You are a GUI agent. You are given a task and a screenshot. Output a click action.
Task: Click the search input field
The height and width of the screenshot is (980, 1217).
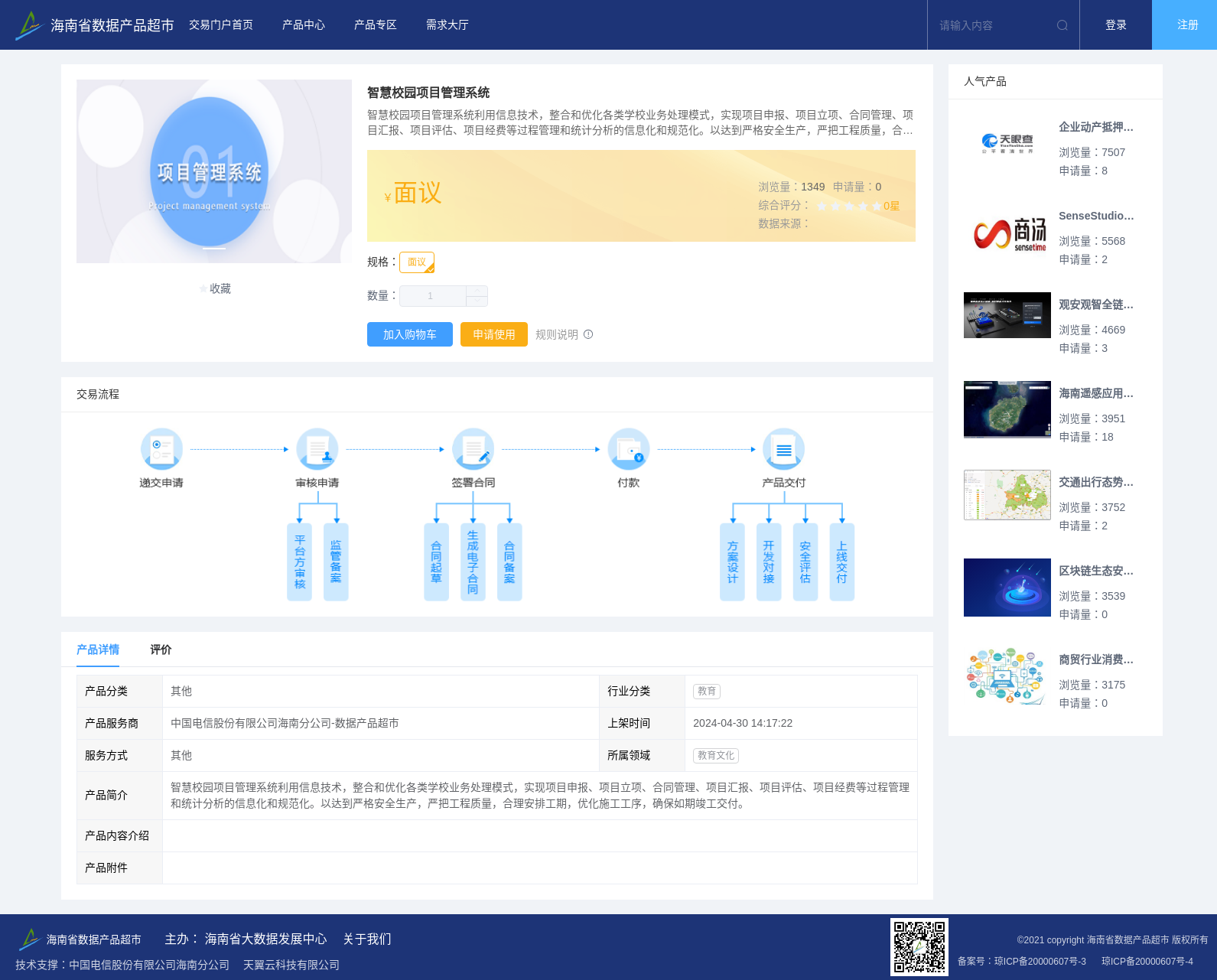click(x=994, y=25)
